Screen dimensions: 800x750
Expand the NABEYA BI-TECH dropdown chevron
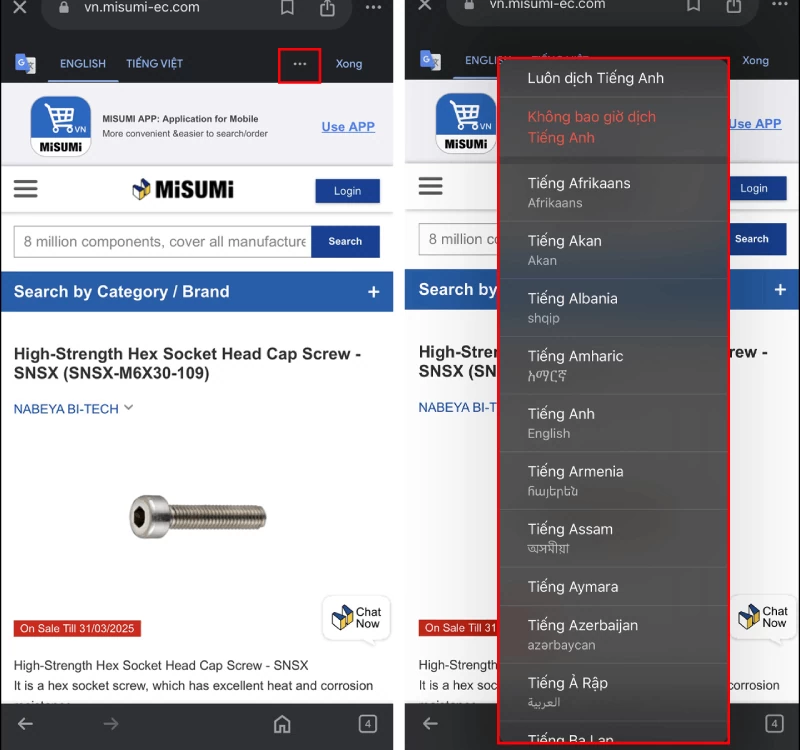[x=128, y=408]
